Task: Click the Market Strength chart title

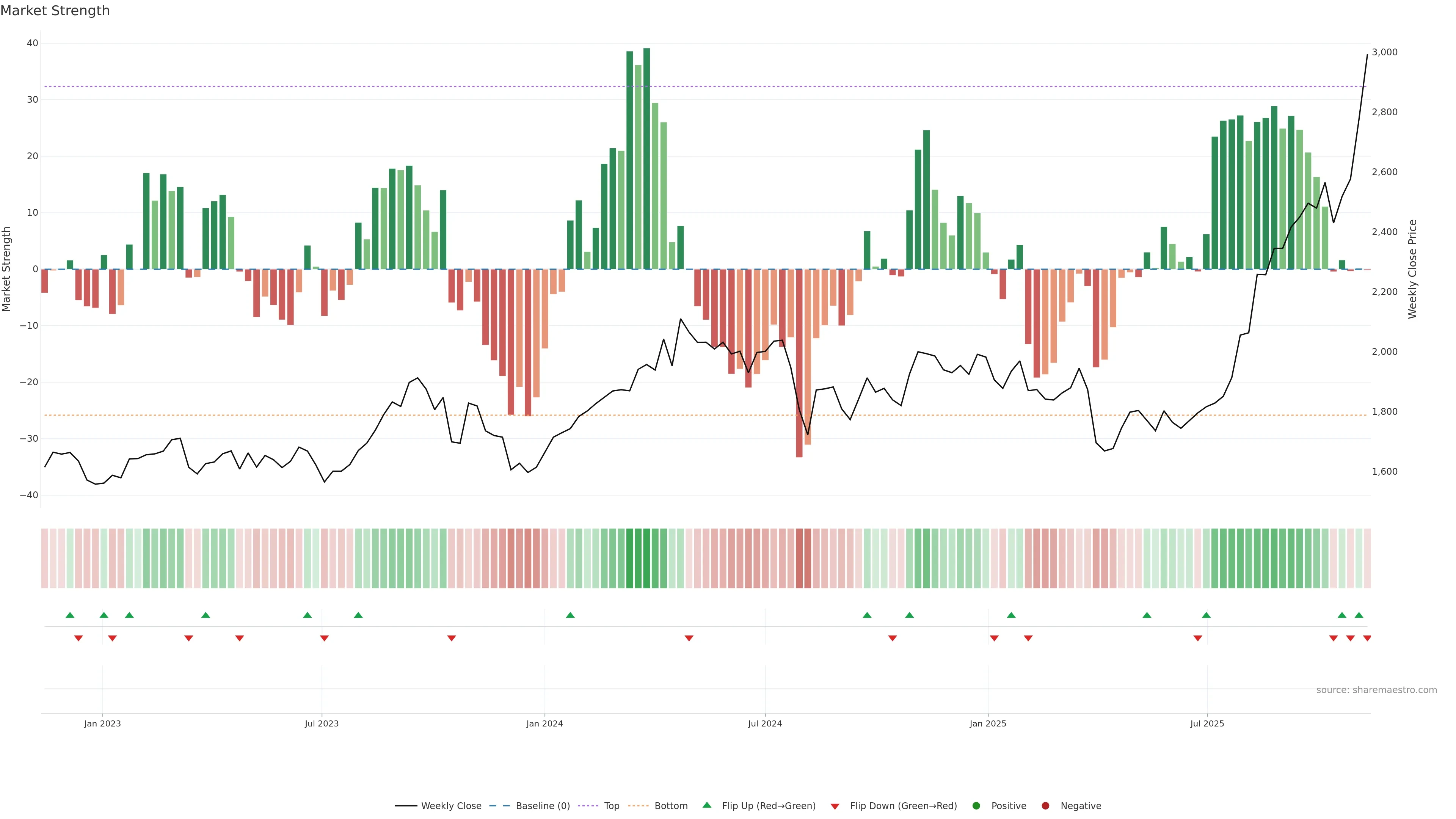Action: coord(55,11)
